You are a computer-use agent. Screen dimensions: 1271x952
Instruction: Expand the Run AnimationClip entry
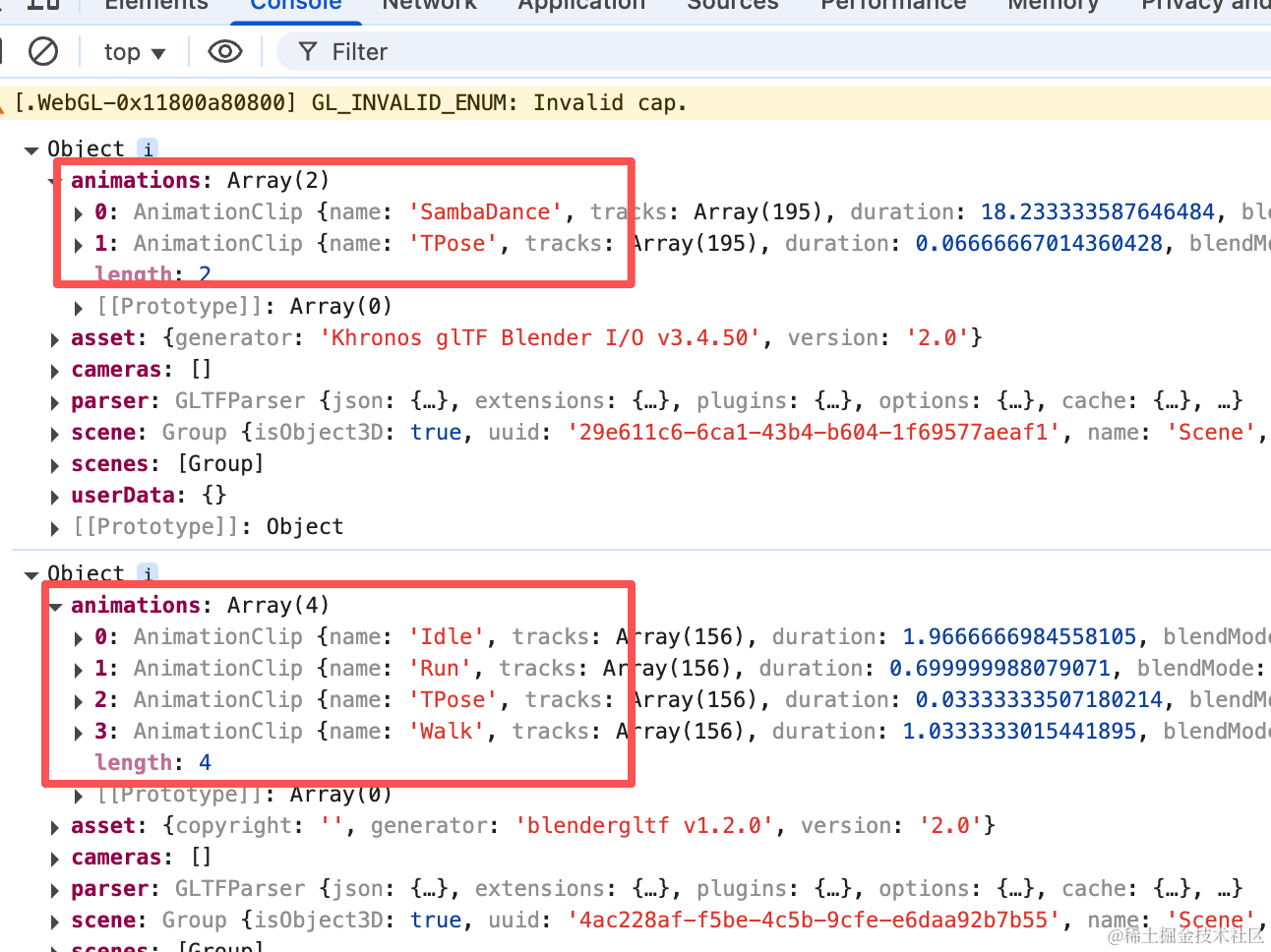(x=78, y=669)
